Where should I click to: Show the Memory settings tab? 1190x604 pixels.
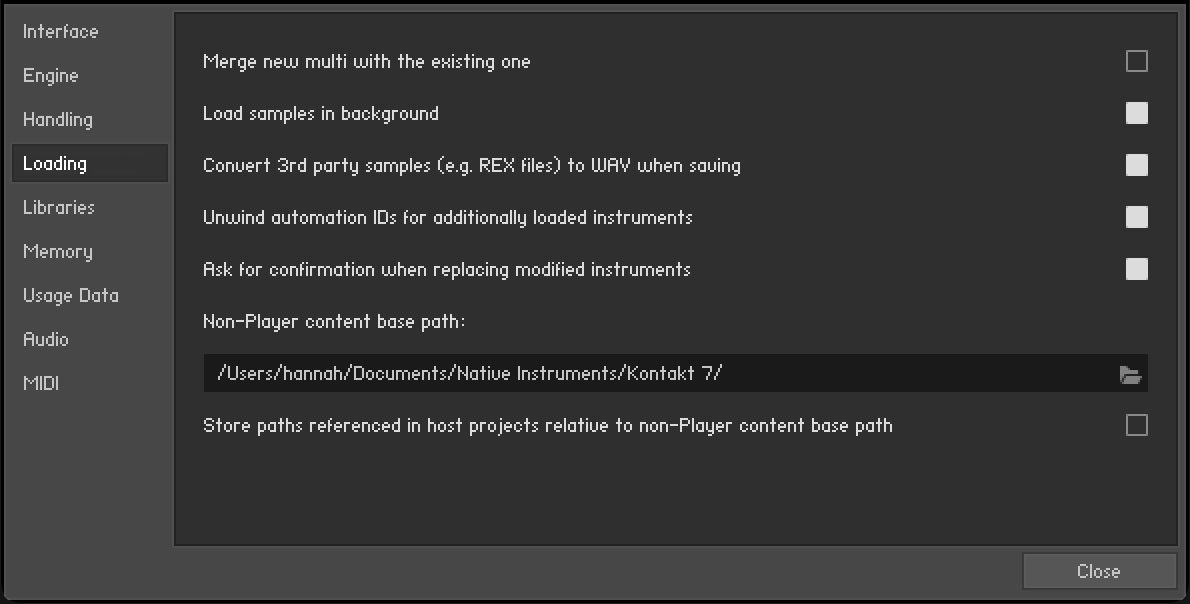tap(58, 252)
